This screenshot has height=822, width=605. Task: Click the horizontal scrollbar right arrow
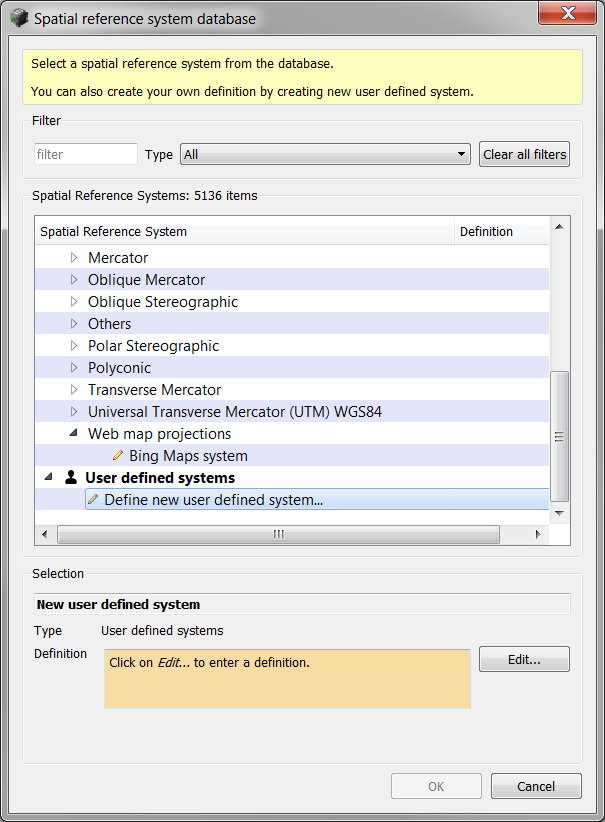pyautogui.click(x=538, y=534)
